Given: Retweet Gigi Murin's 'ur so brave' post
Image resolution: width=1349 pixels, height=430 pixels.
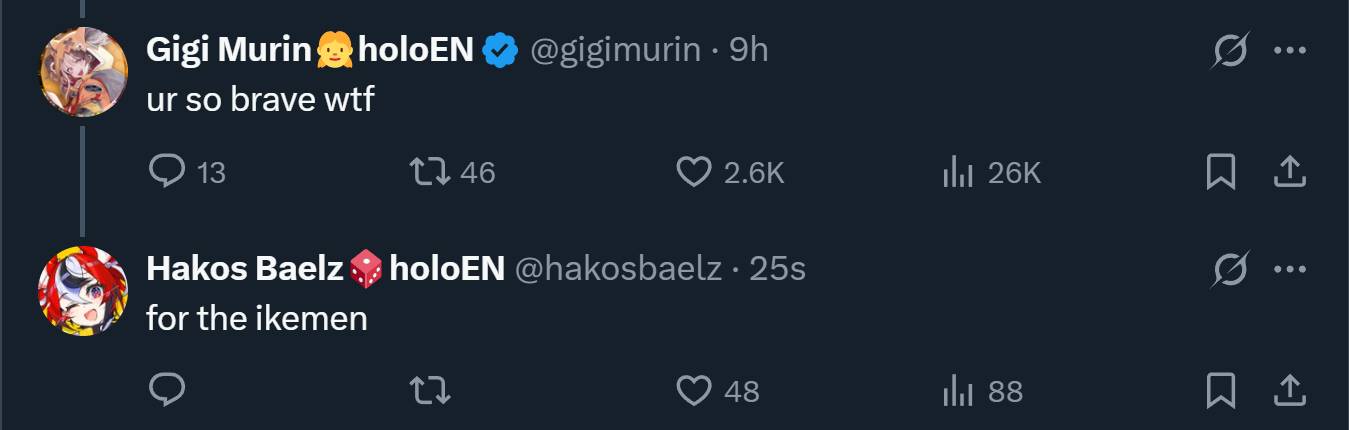Looking at the screenshot, I should click(431, 172).
